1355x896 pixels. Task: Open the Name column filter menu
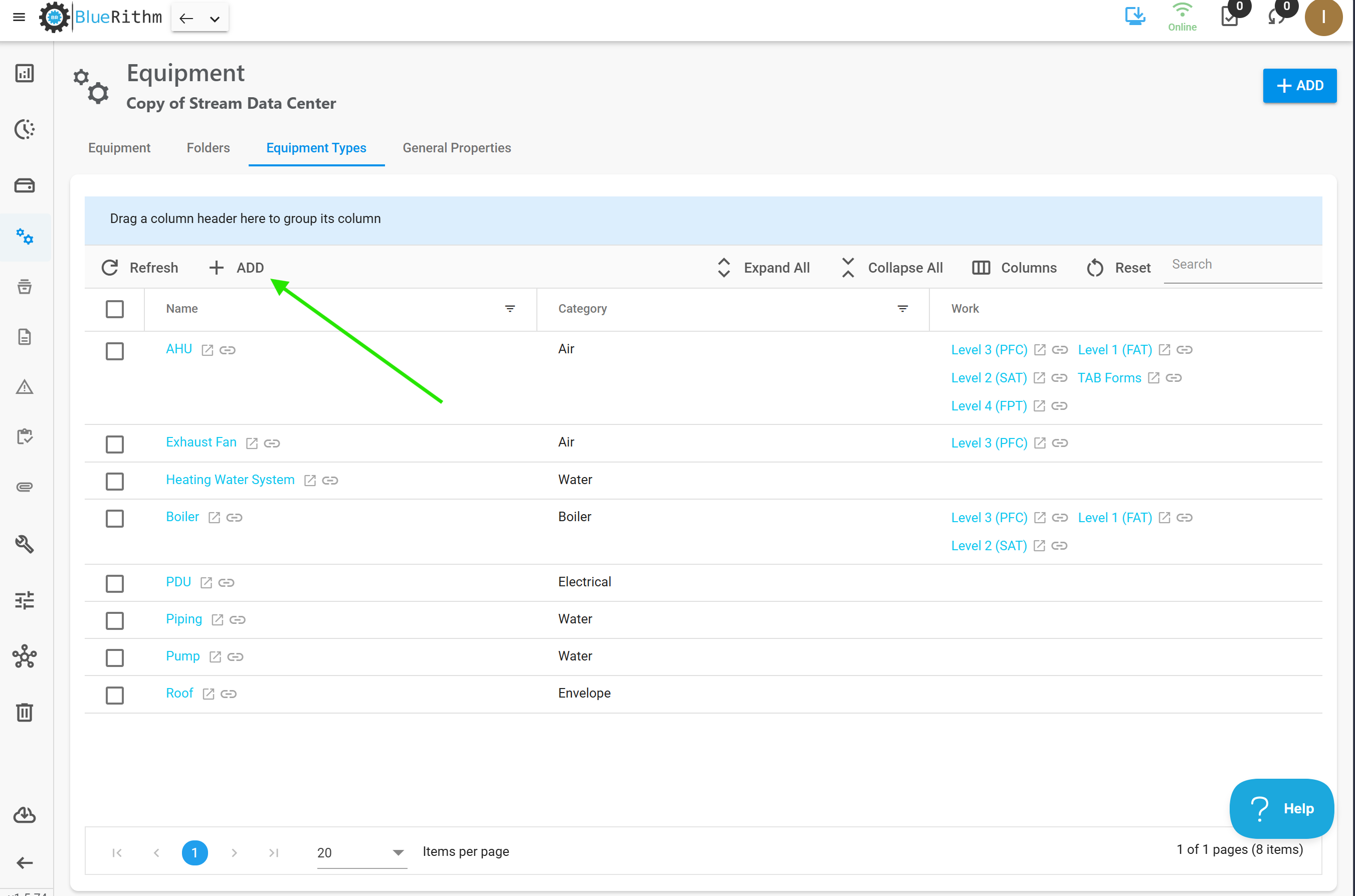click(x=510, y=309)
